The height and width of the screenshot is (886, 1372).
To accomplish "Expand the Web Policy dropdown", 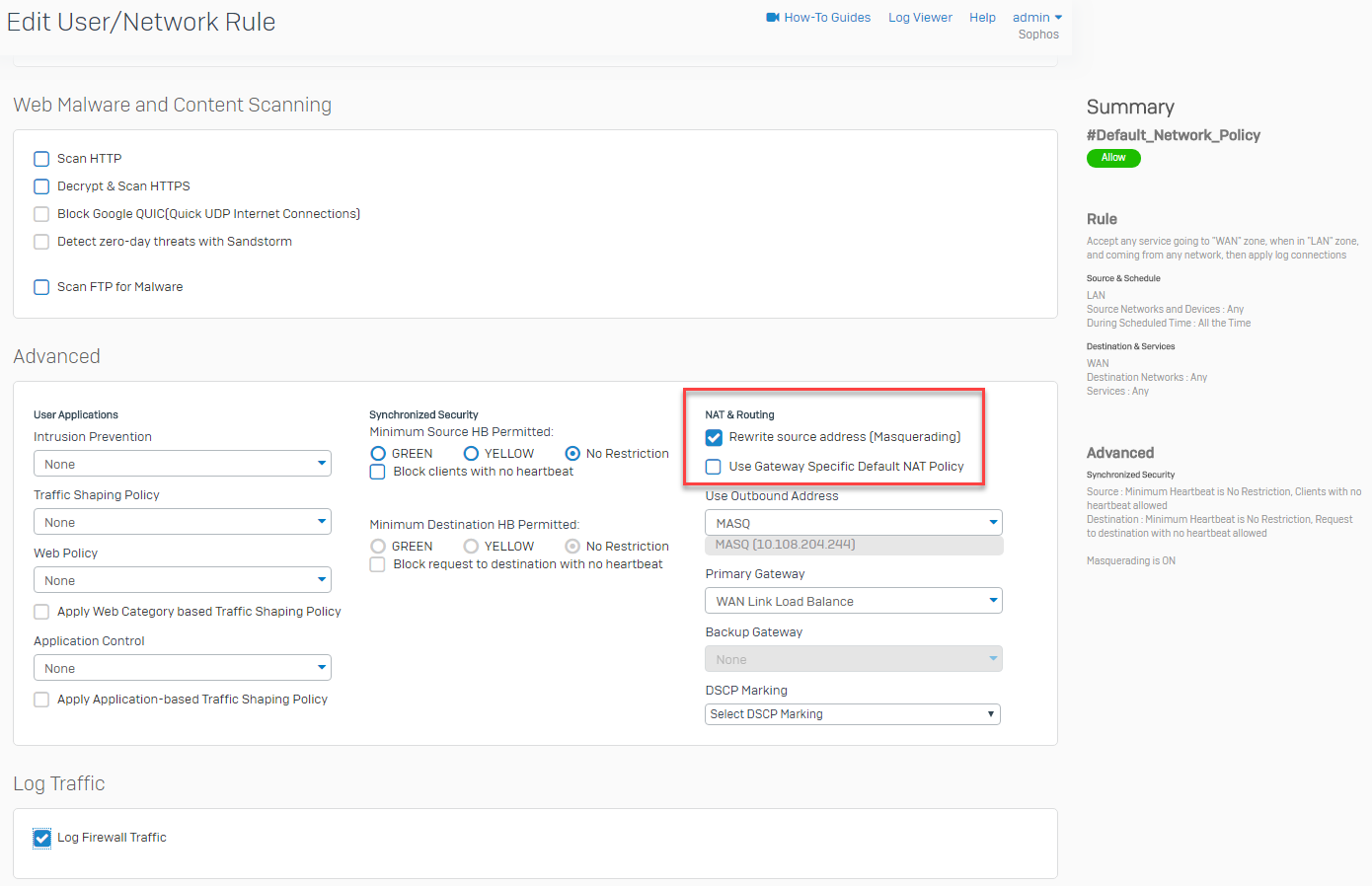I will coord(183,580).
